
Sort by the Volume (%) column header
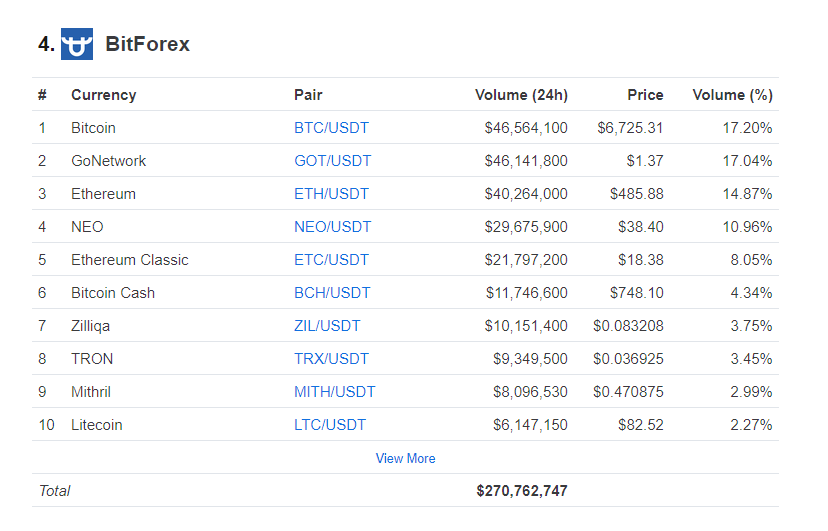coord(732,95)
